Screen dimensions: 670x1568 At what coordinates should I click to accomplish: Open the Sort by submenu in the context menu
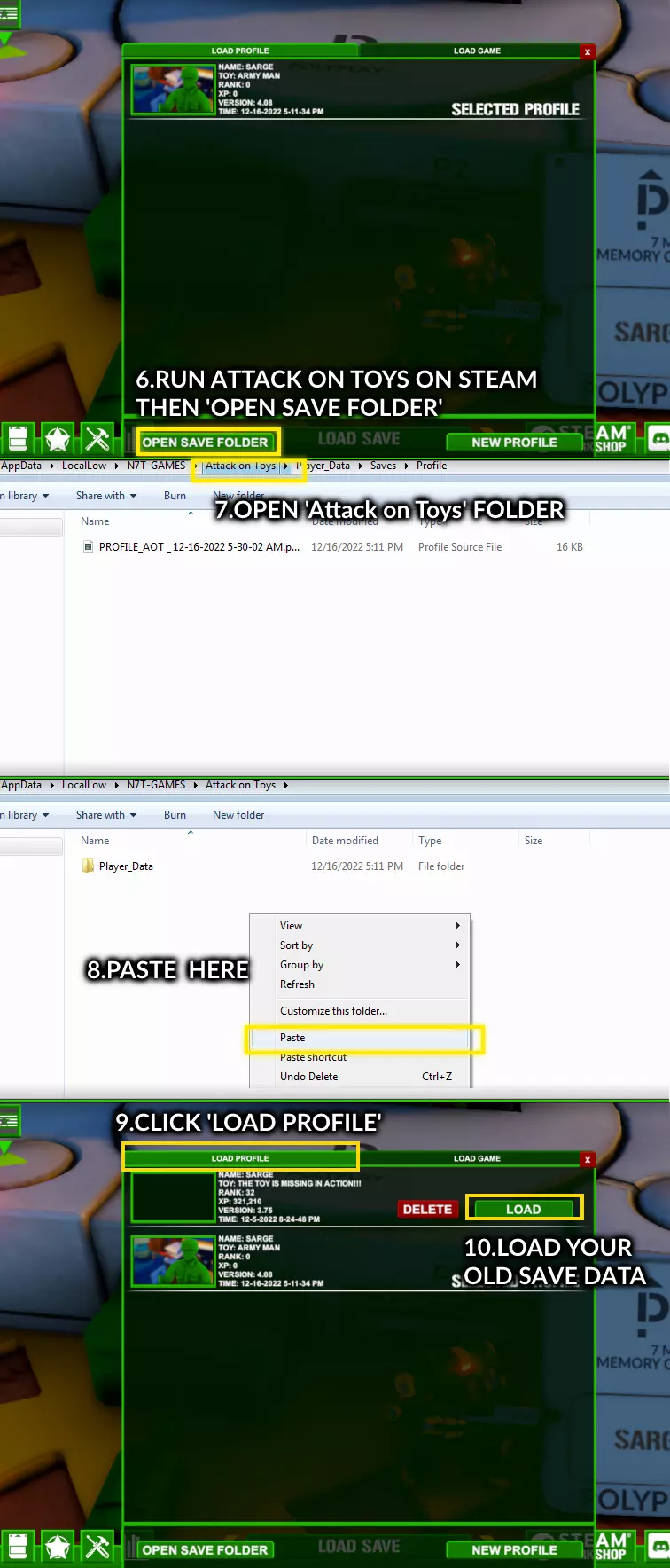tap(359, 945)
